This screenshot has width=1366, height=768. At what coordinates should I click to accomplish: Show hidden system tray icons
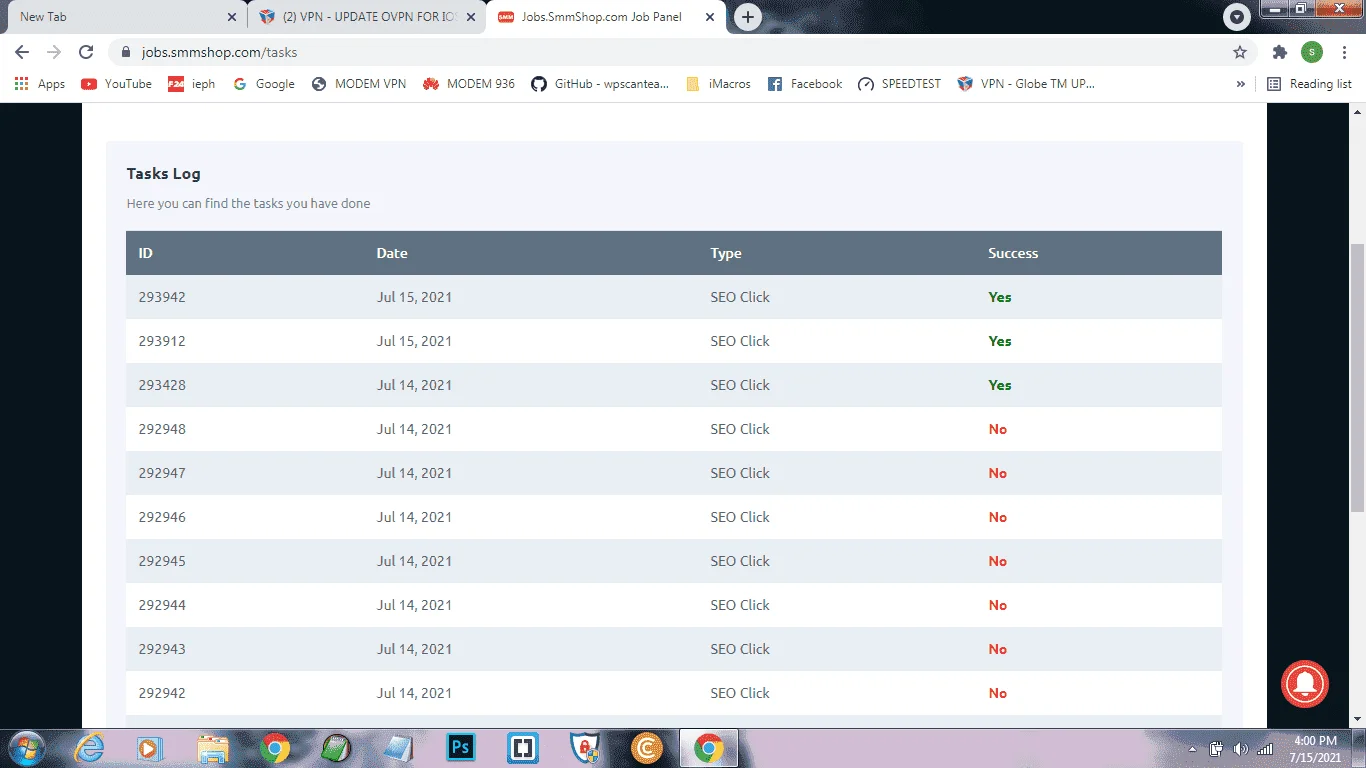[x=1192, y=749]
